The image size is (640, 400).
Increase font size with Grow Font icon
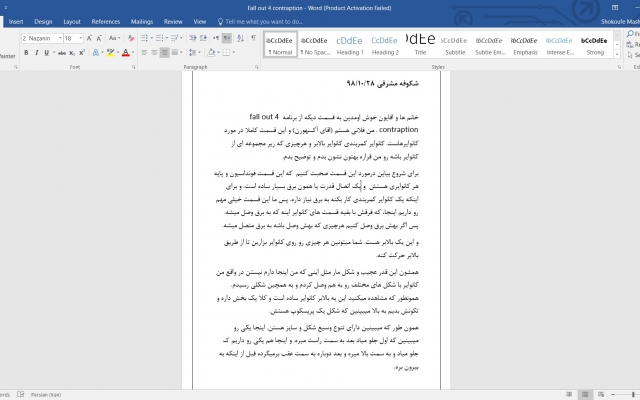(89, 38)
